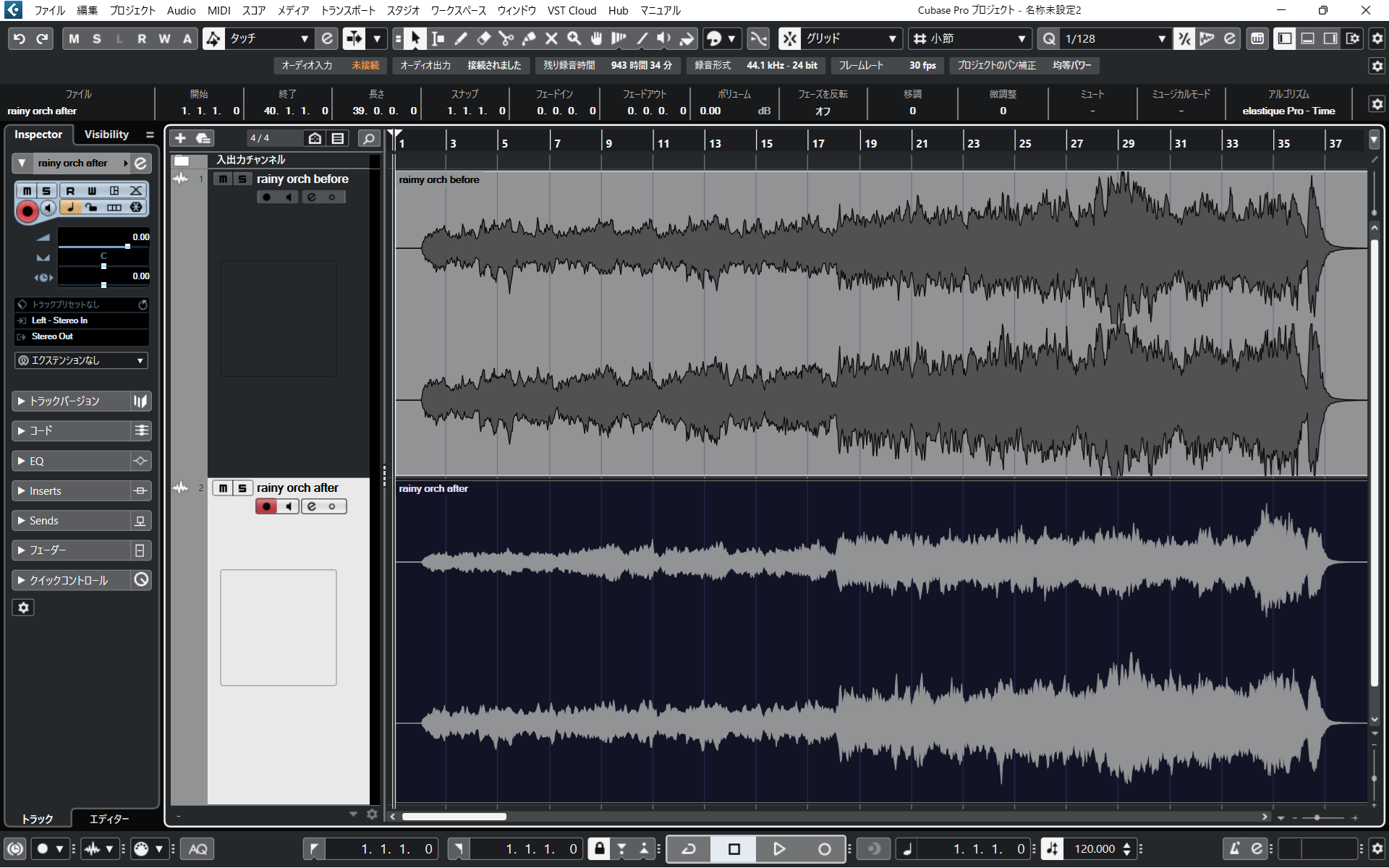Toggle the cycle loop button in transport

pos(688,848)
